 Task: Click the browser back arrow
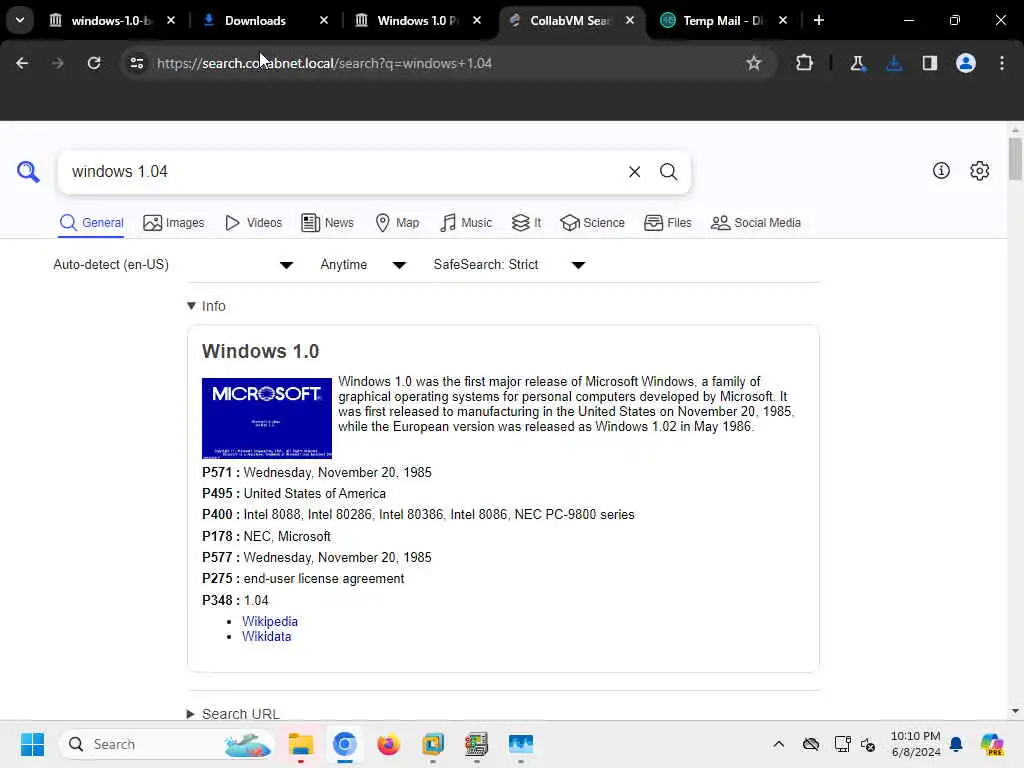pos(22,63)
